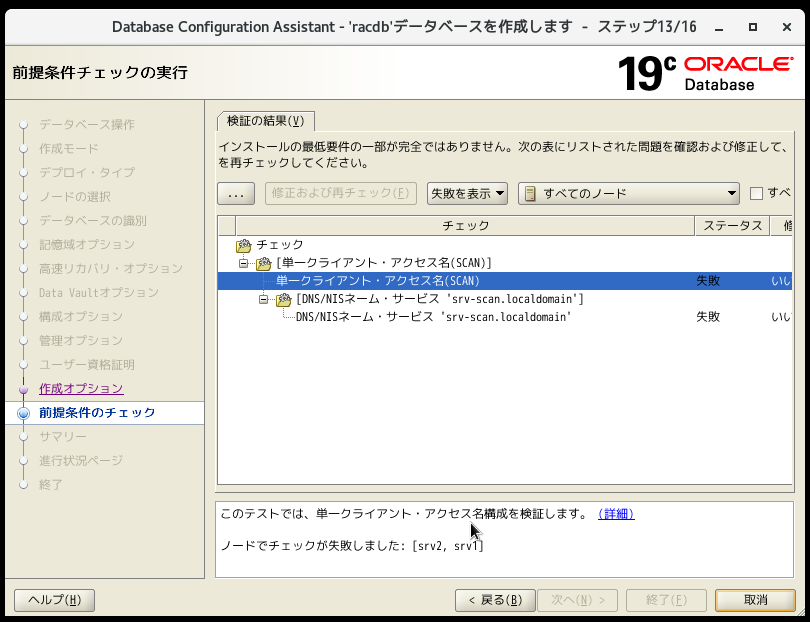Click the サマリー step in sidebar
The height and width of the screenshot is (622, 810).
[63, 437]
